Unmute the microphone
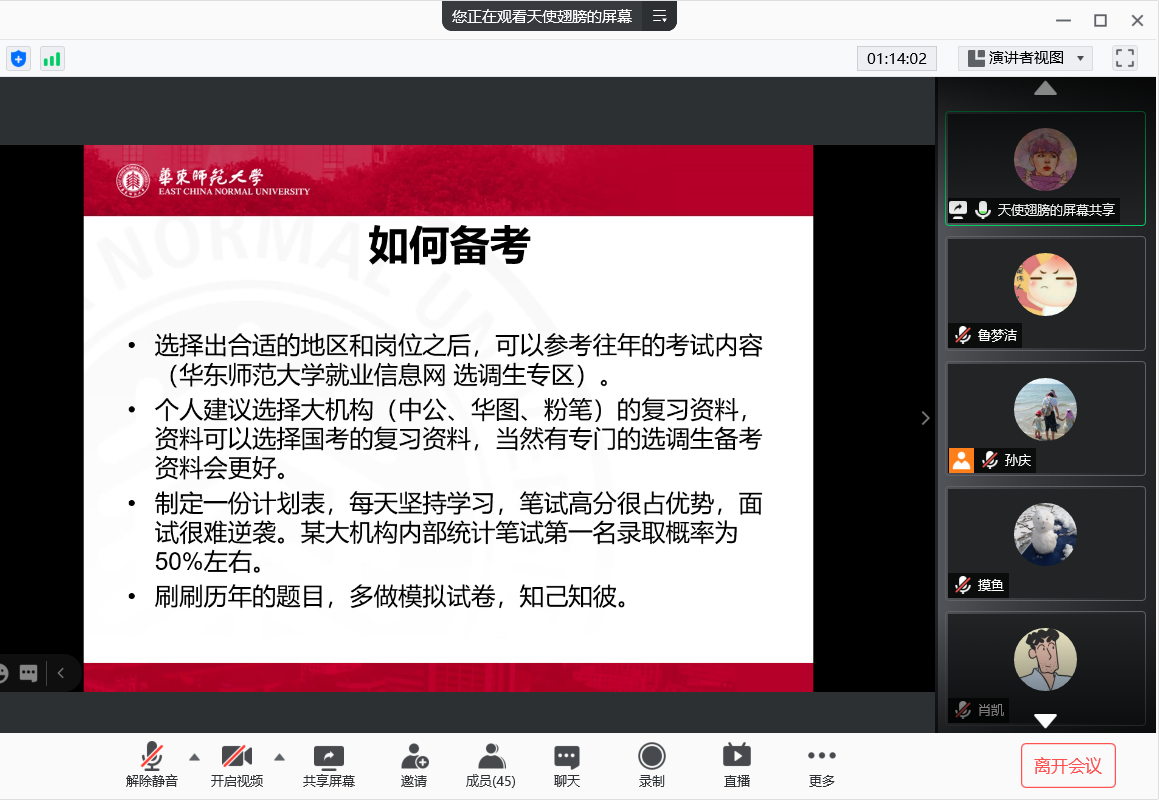 [152, 765]
